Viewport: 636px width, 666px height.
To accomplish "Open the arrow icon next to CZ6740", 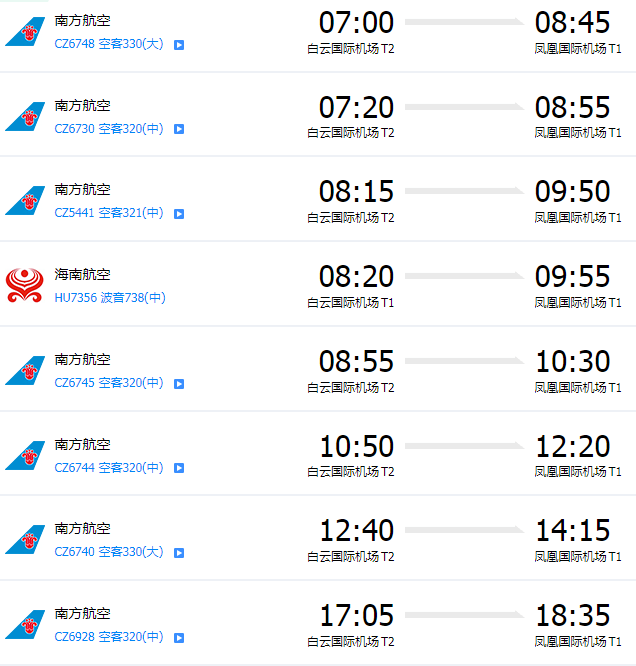I will point(179,553).
